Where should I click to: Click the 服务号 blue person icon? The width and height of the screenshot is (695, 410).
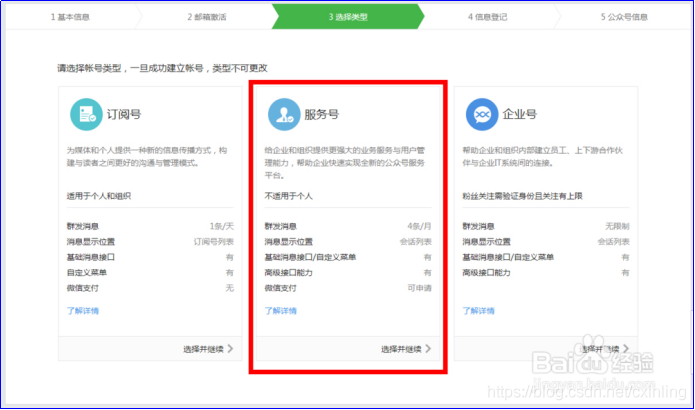coord(284,114)
